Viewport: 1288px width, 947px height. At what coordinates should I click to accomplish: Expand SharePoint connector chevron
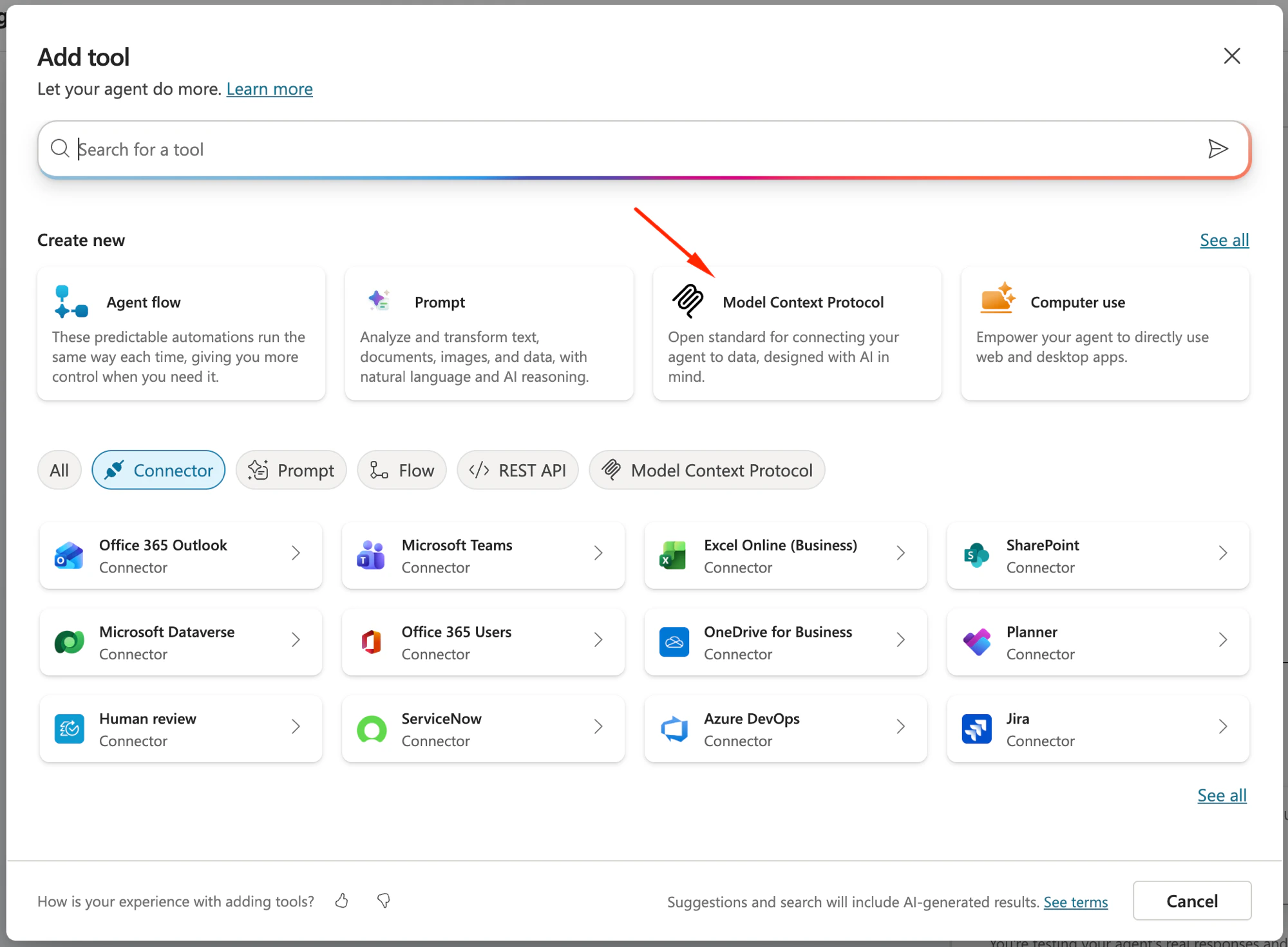(1223, 553)
